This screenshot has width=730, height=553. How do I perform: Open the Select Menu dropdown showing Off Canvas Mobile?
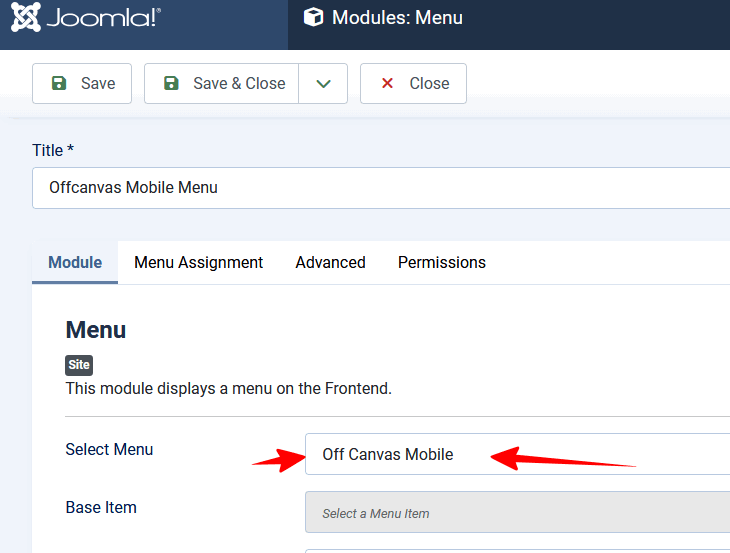pos(517,454)
